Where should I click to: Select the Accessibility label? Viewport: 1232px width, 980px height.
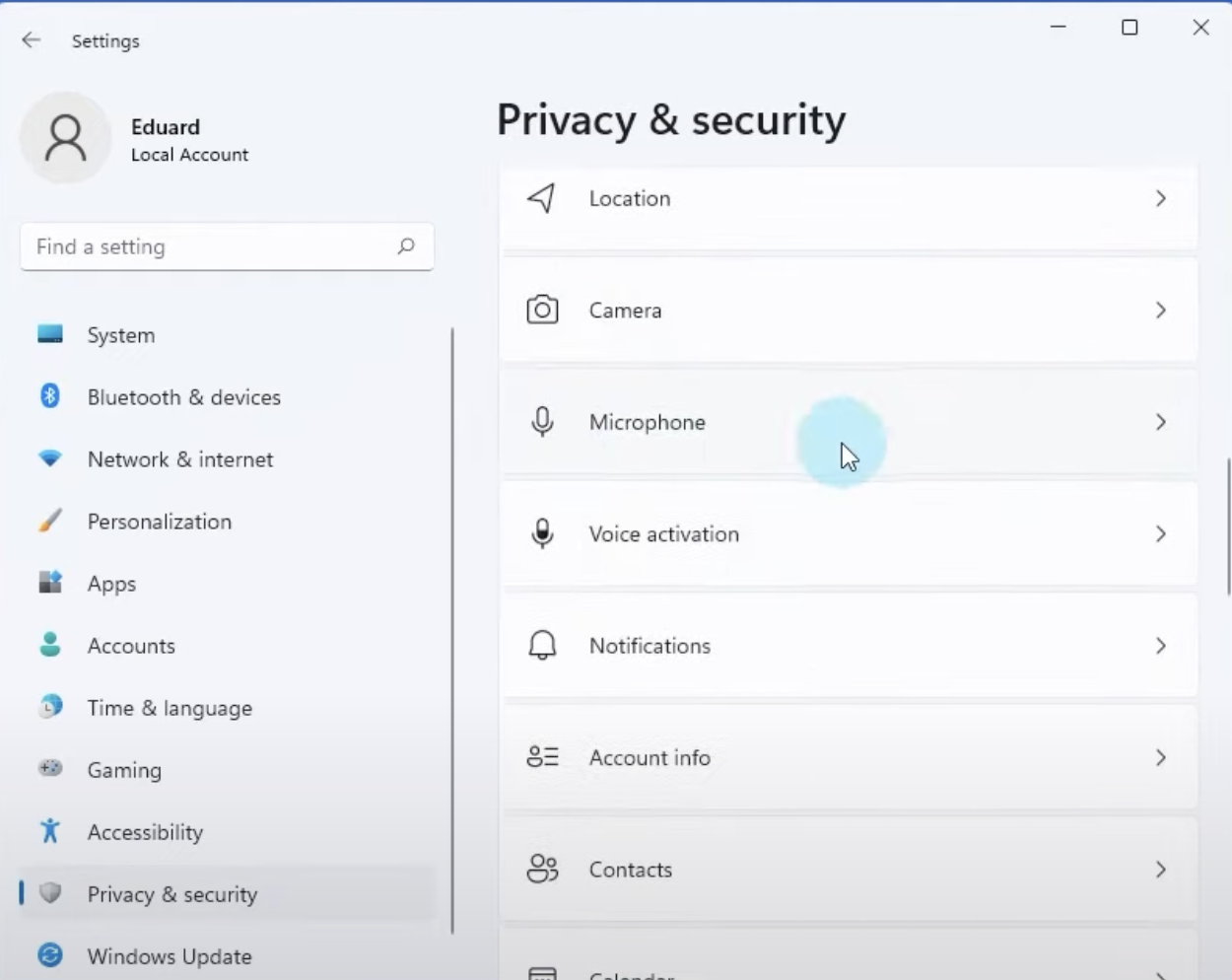coord(145,832)
